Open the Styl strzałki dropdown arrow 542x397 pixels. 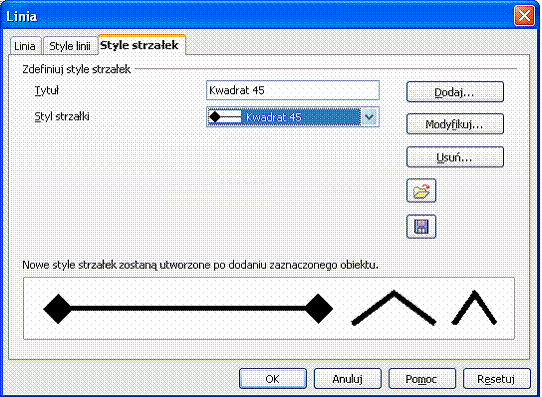(369, 117)
